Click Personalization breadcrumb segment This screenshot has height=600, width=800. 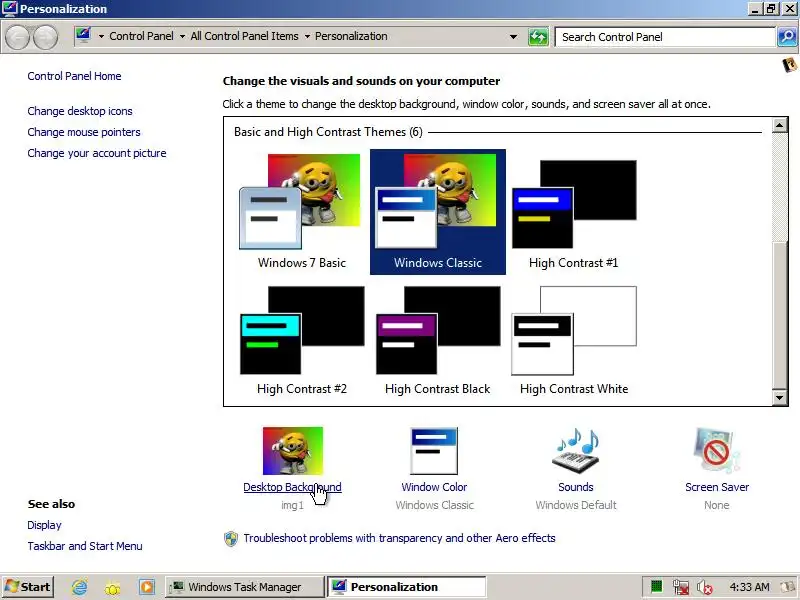tap(351, 36)
